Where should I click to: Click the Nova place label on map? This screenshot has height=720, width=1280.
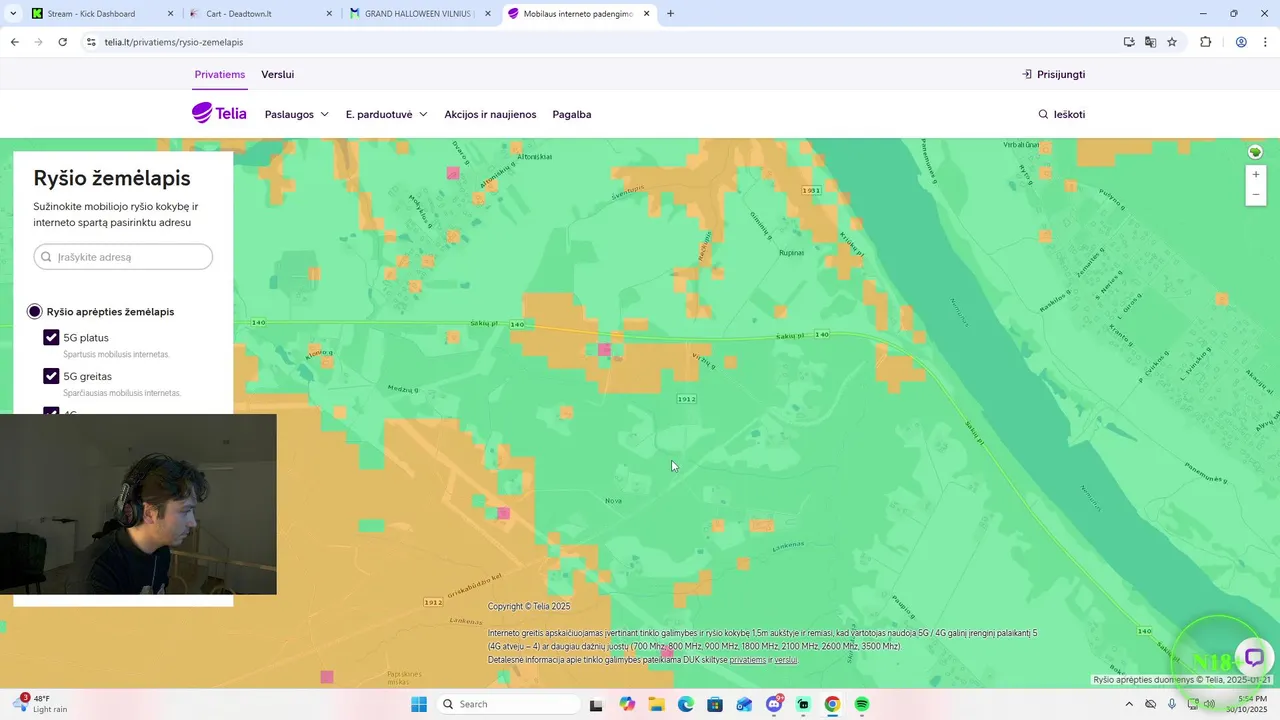(x=613, y=500)
